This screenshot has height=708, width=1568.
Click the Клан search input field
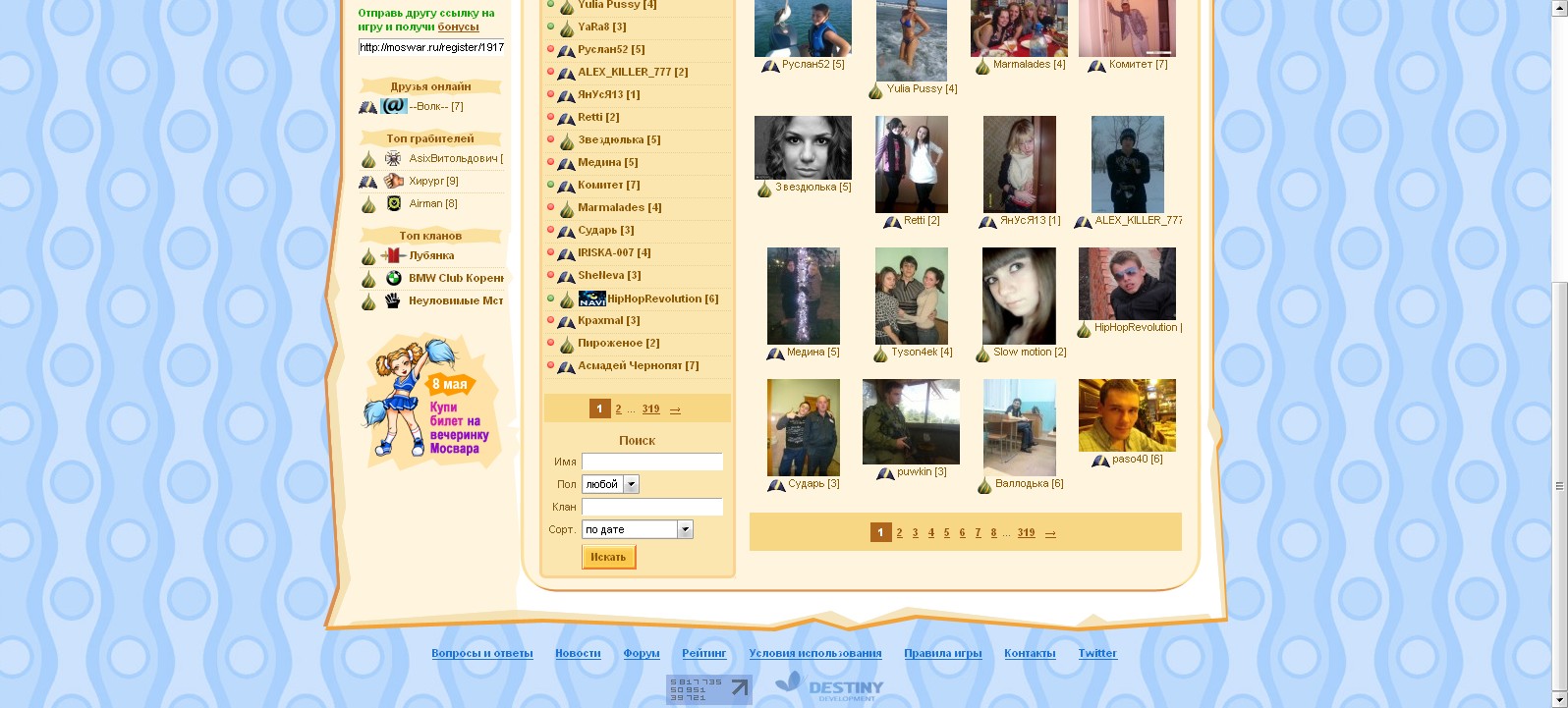[652, 507]
